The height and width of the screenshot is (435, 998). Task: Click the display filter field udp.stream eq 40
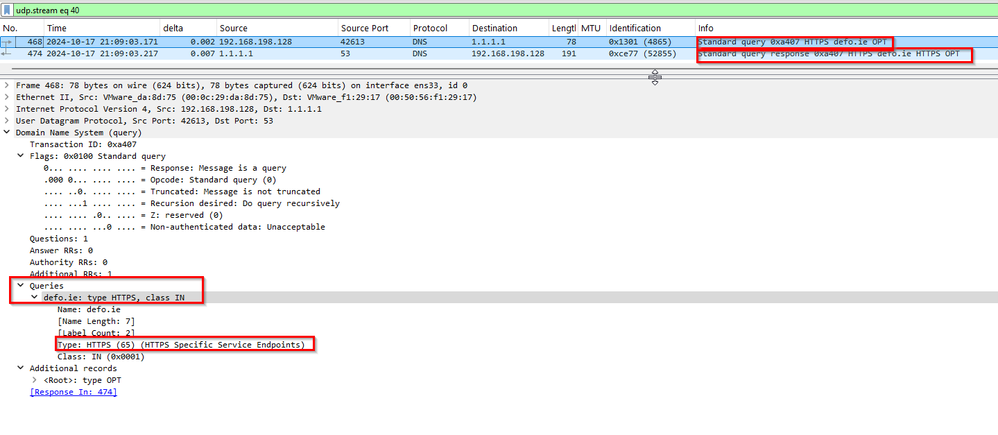(505, 11)
